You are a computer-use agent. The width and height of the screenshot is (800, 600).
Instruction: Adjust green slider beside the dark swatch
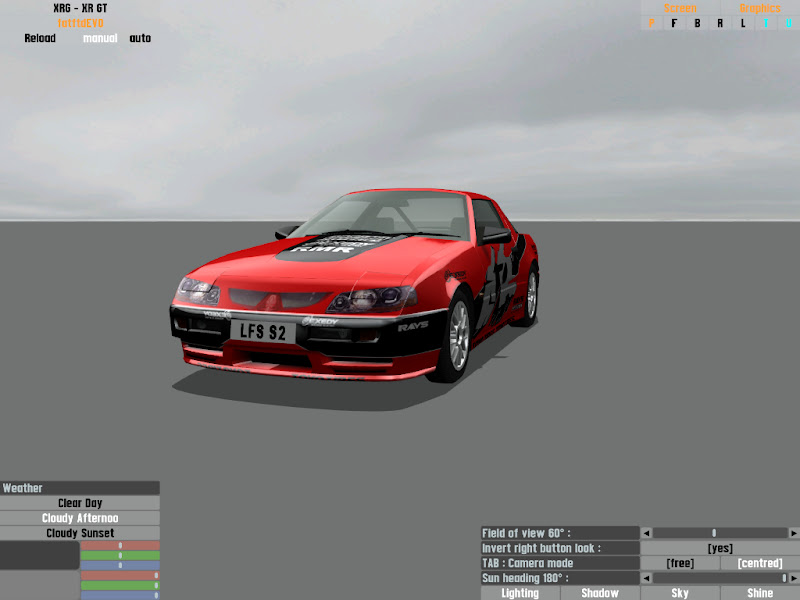120,555
